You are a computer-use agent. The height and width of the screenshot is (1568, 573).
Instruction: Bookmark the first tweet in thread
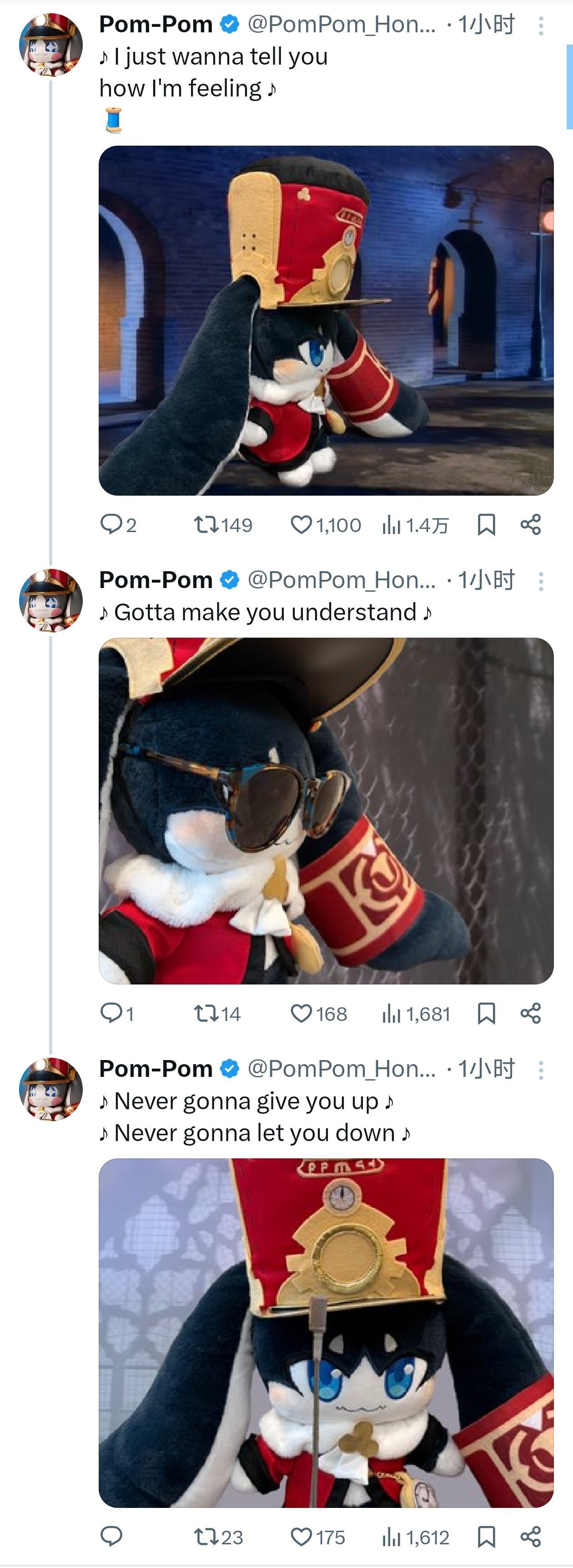[486, 524]
